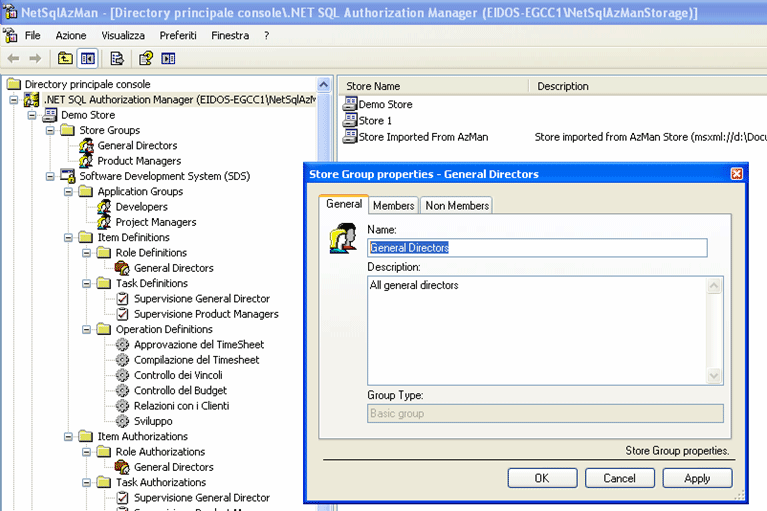Switch to the Non Members tab
This screenshot has width=767, height=511.
pos(457,206)
